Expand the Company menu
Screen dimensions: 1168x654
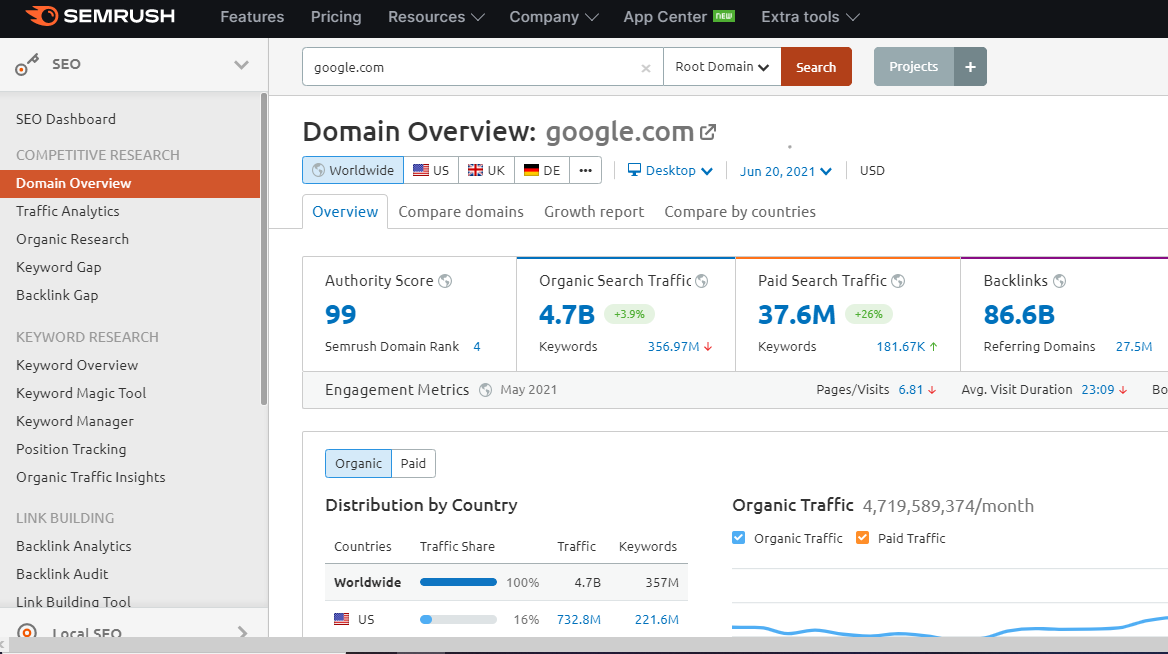tap(553, 16)
